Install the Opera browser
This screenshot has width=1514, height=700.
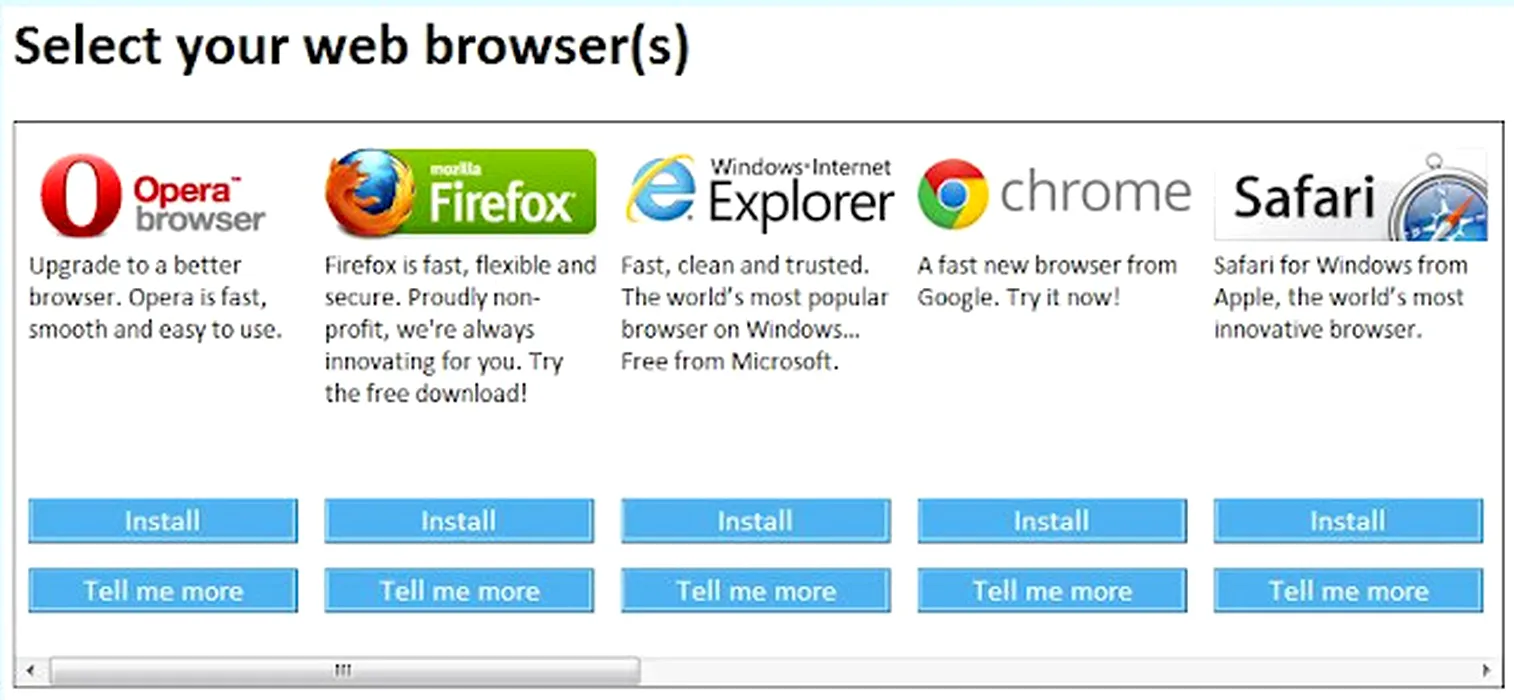pyautogui.click(x=163, y=521)
